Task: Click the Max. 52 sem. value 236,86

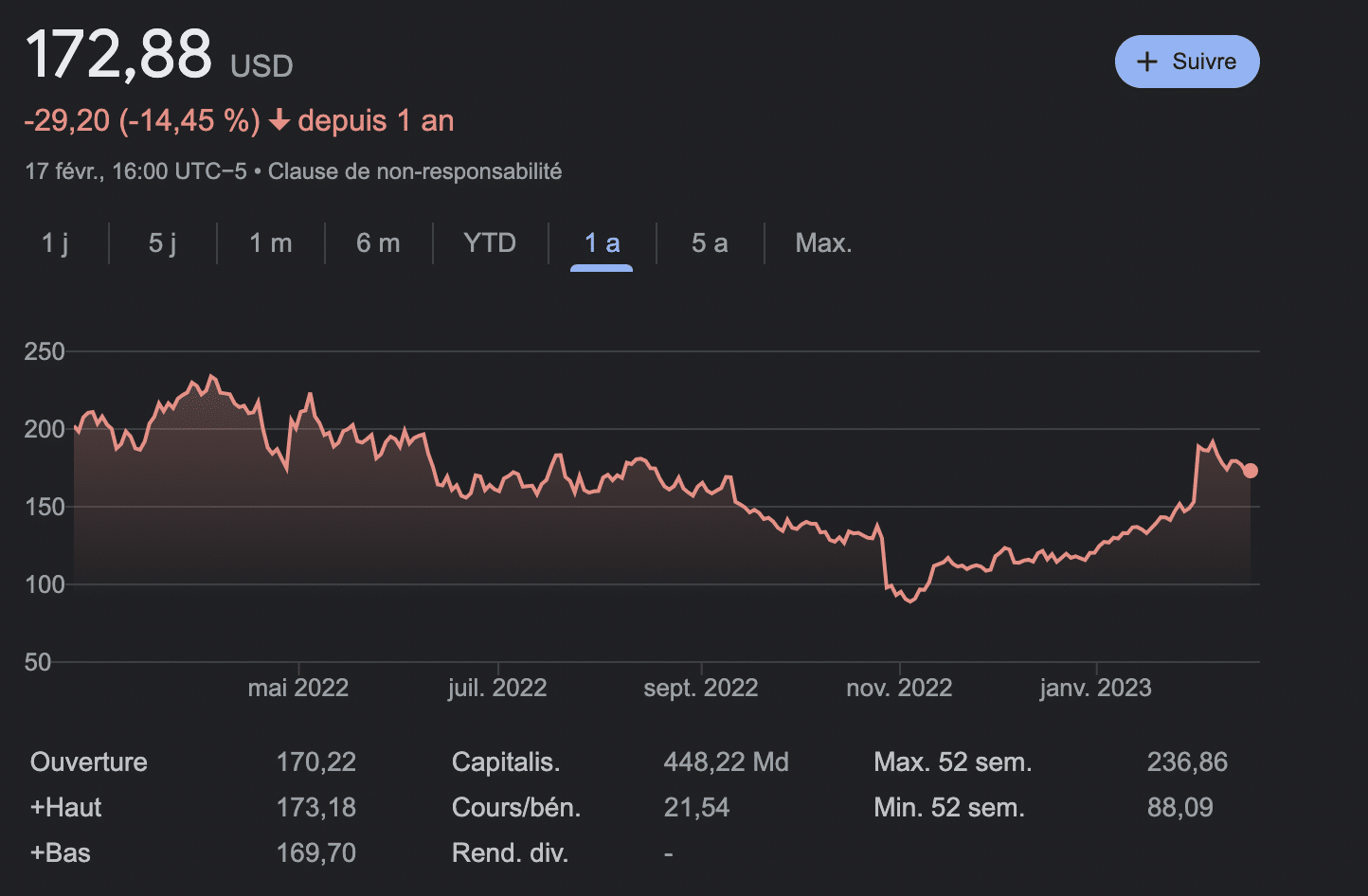Action: coord(1187,762)
